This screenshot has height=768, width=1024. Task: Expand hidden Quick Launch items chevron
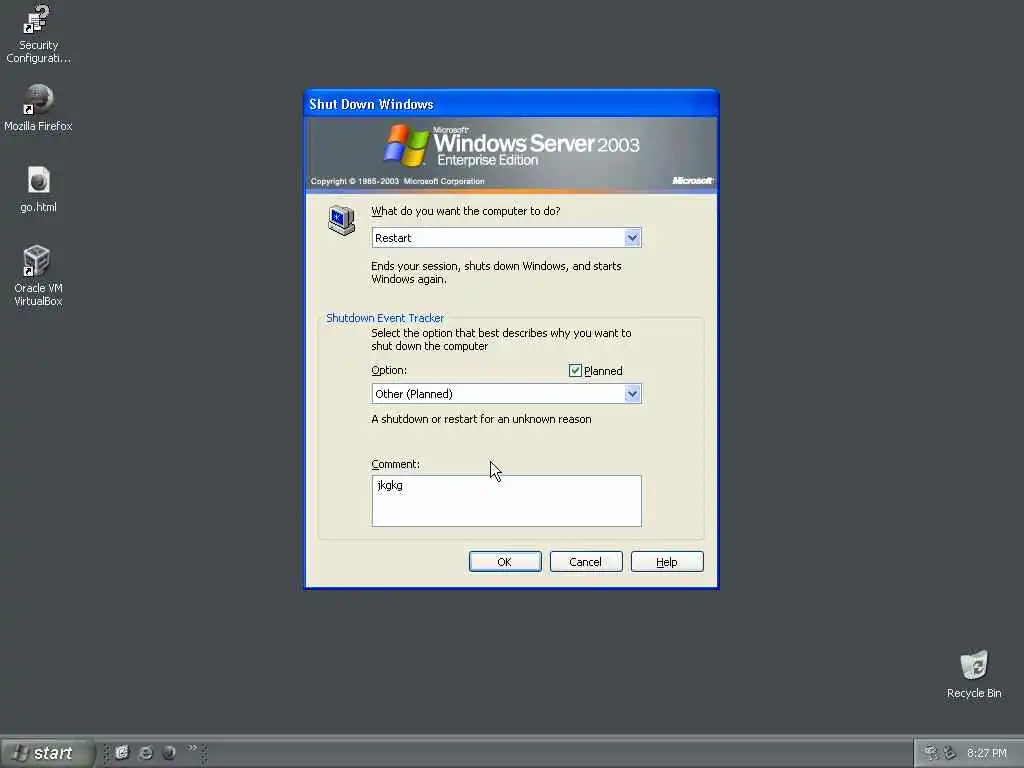coord(193,748)
